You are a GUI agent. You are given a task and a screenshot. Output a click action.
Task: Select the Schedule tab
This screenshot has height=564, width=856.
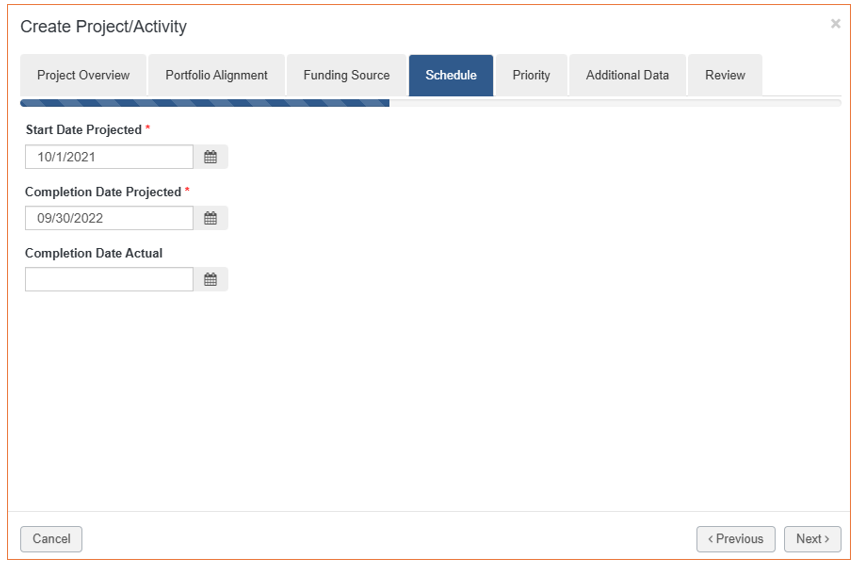pos(451,75)
